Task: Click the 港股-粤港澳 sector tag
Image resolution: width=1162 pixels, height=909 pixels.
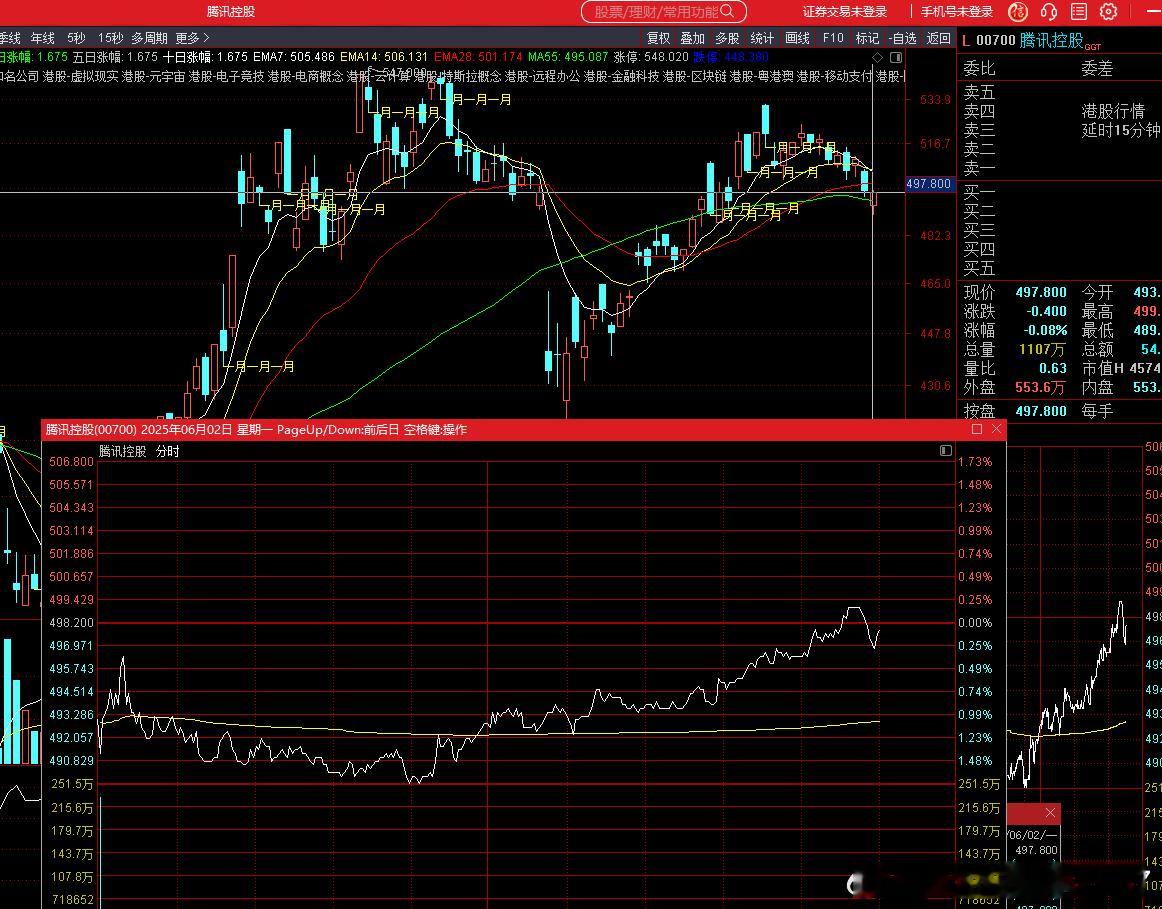Action: [x=761, y=76]
